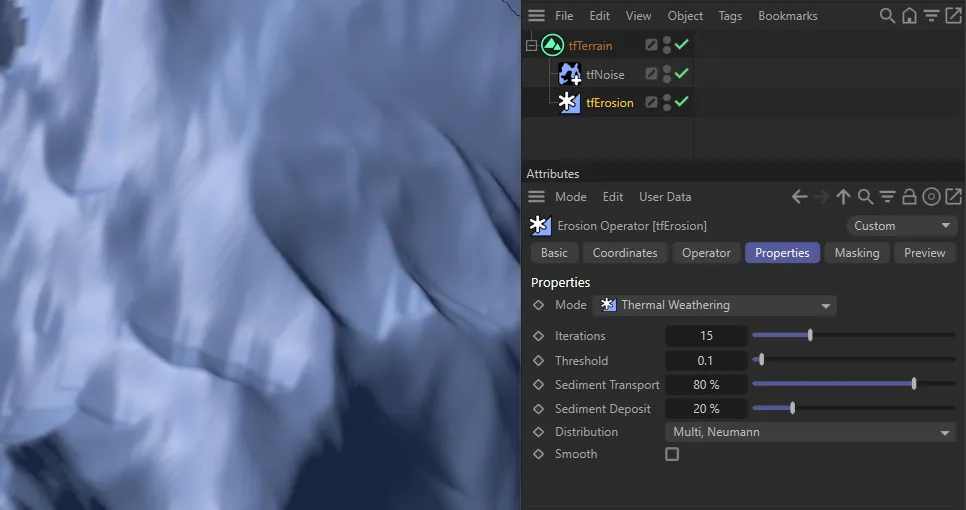Image resolution: width=966 pixels, height=510 pixels.
Task: Click the layer tag icon on tfTerrain row
Action: coord(651,45)
